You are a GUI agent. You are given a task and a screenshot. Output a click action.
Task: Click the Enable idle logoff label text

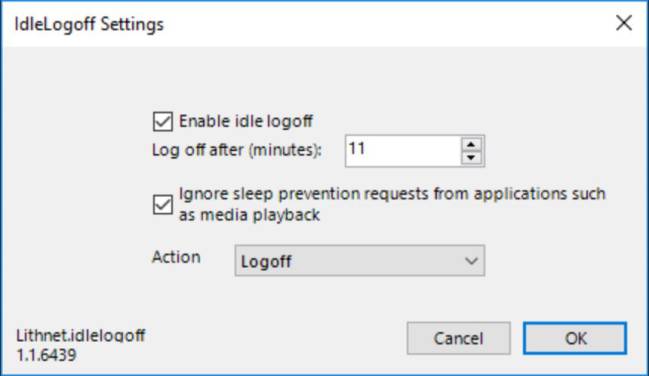point(246,121)
